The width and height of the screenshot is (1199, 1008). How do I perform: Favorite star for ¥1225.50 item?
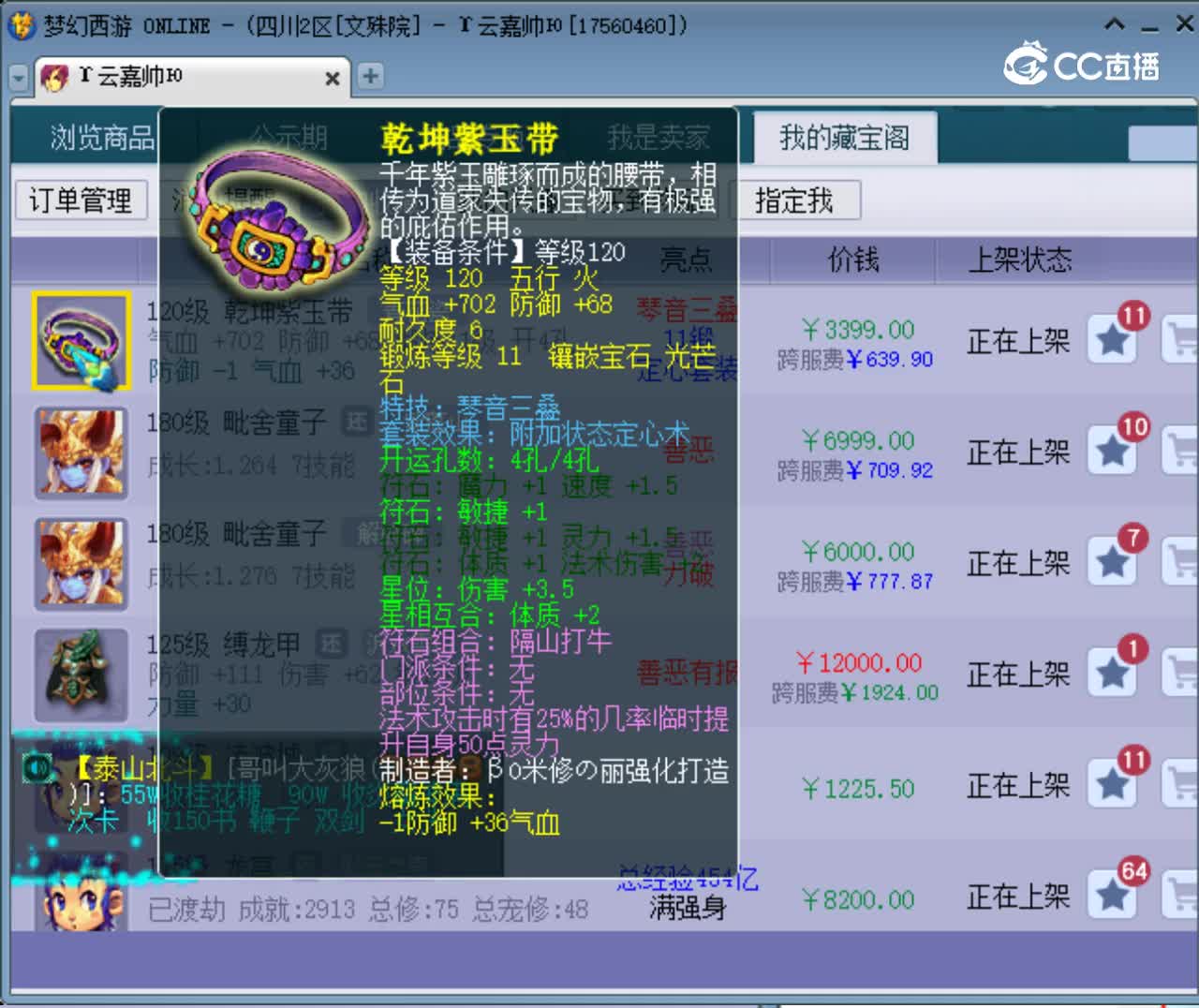pyautogui.click(x=1113, y=784)
